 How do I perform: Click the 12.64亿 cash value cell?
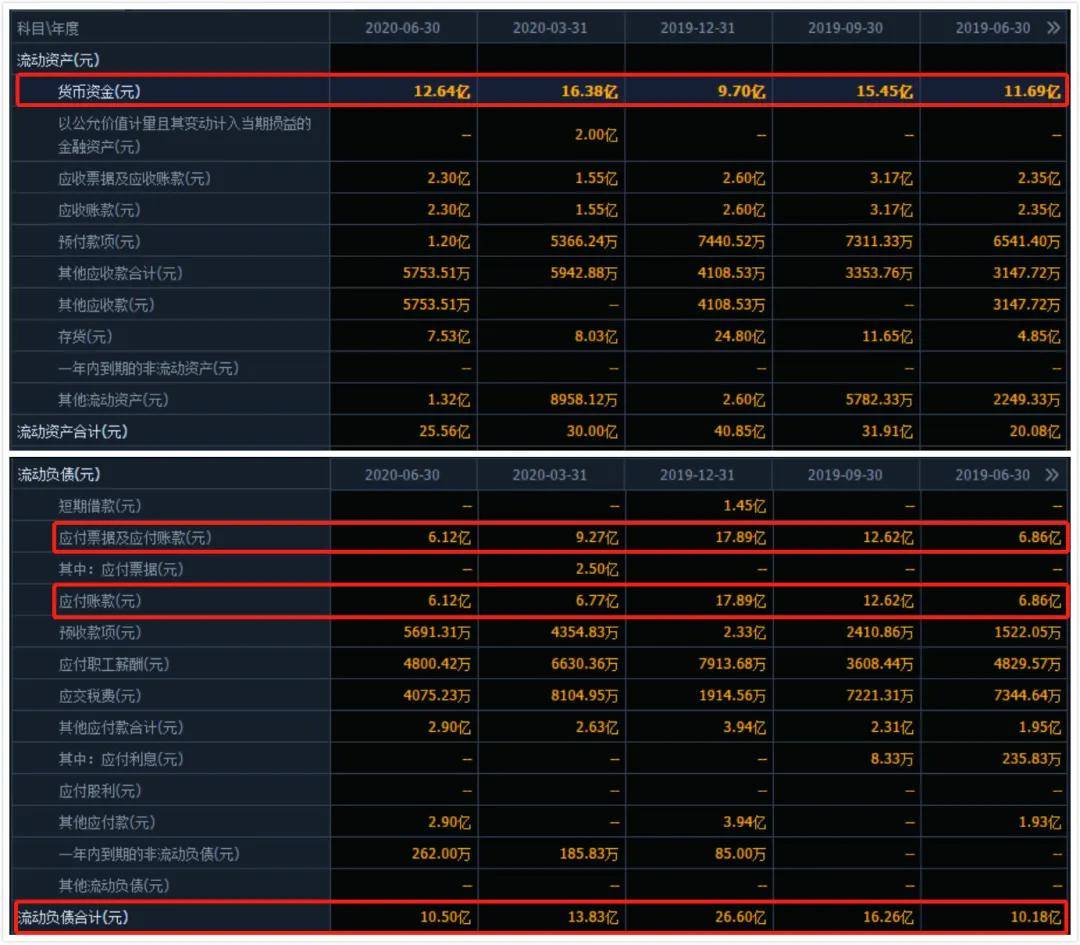click(442, 92)
